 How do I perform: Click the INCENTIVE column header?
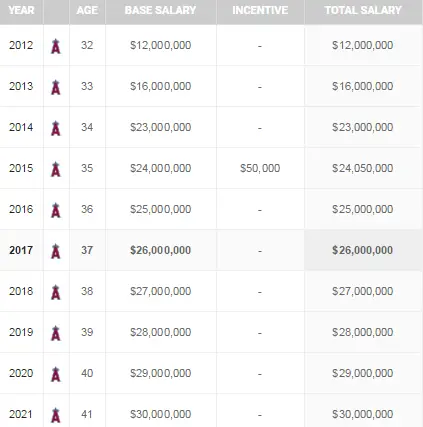(x=260, y=10)
